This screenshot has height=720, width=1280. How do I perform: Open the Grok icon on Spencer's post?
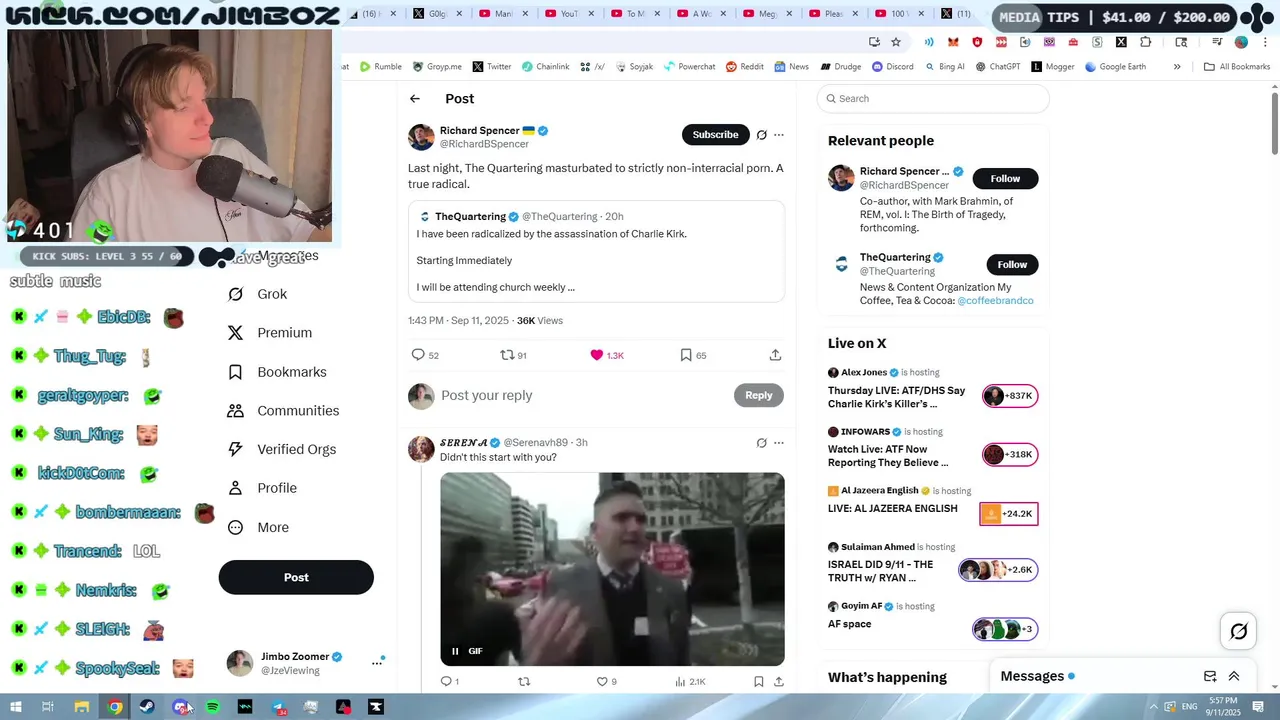[761, 135]
